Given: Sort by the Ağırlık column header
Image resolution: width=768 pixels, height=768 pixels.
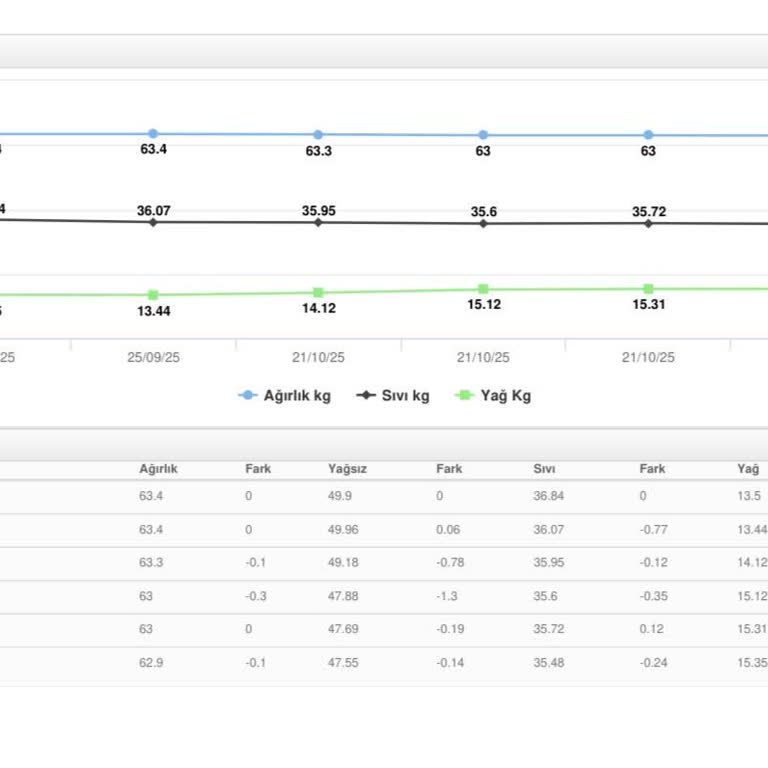Looking at the screenshot, I should (158, 469).
